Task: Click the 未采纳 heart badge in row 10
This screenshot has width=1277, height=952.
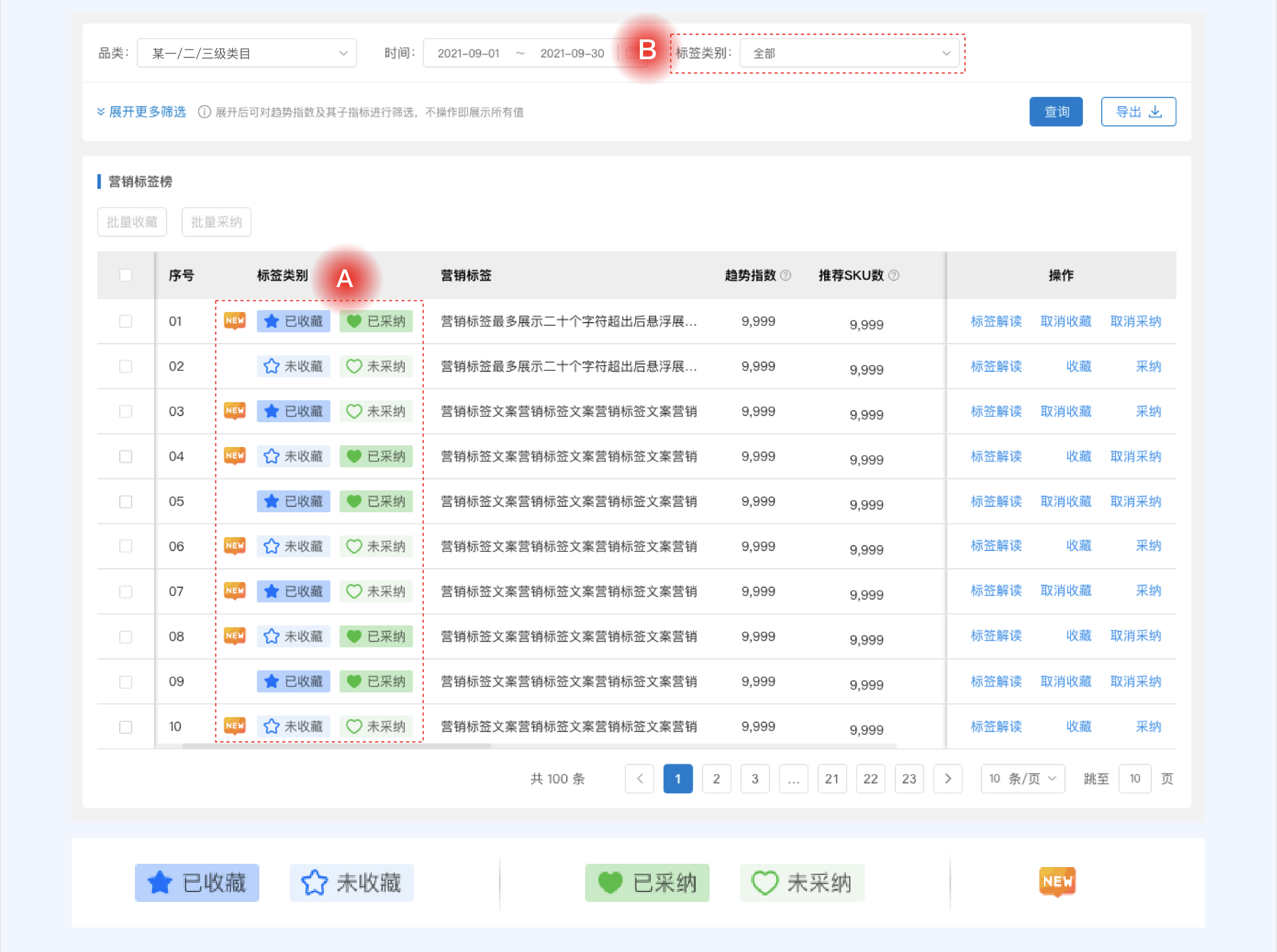Action: 376,727
